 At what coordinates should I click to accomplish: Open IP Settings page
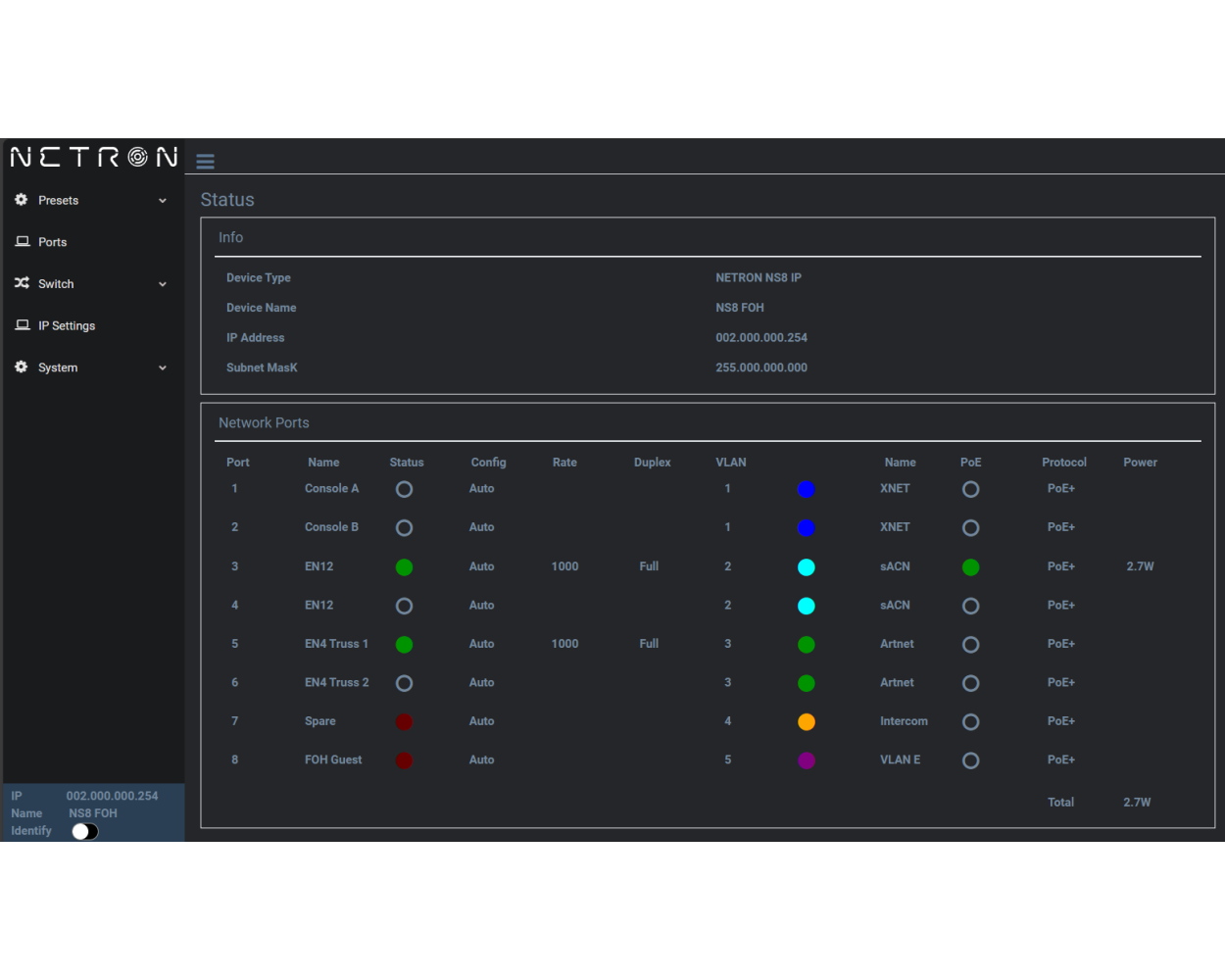tap(93, 325)
